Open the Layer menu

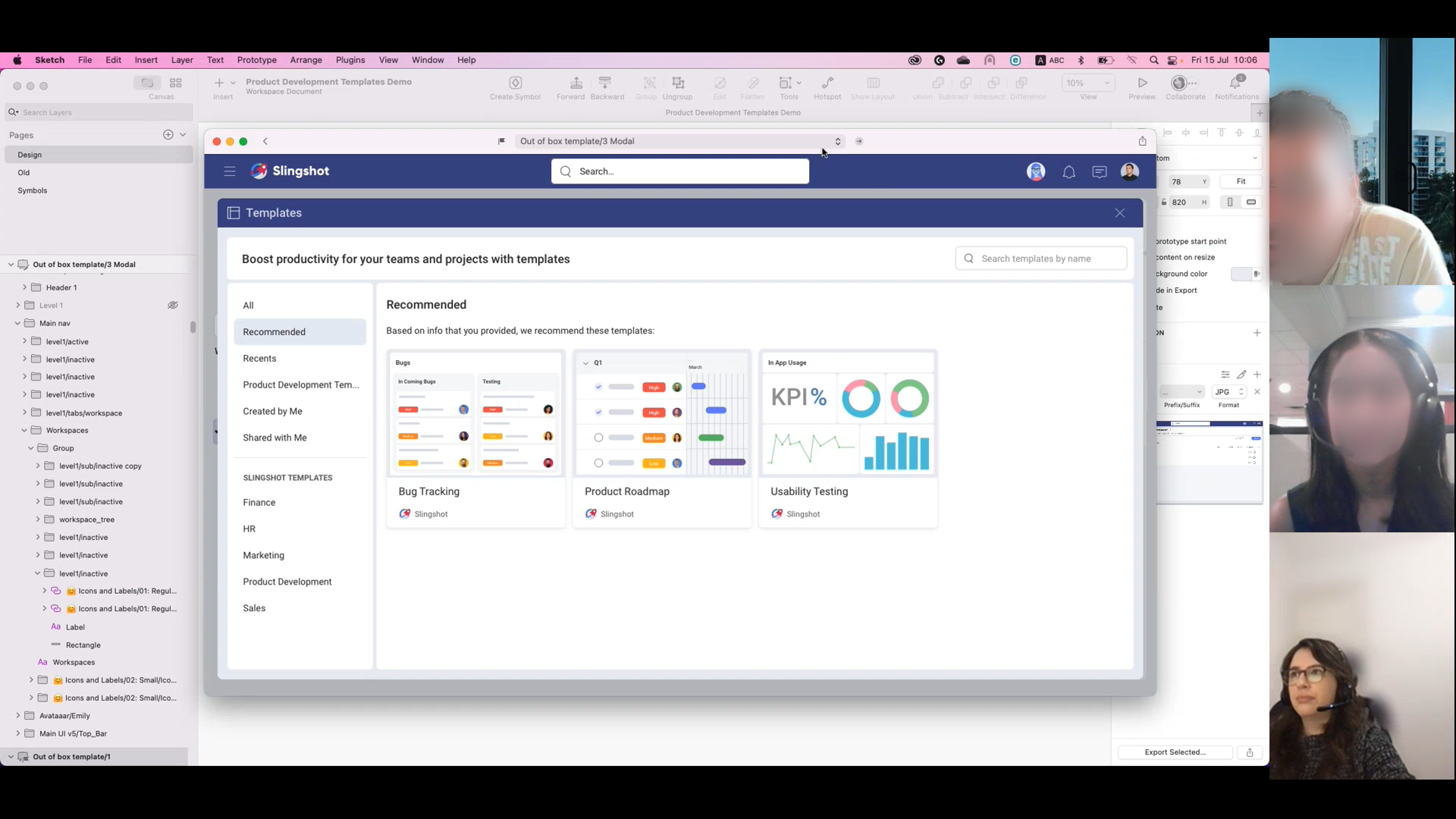(182, 60)
